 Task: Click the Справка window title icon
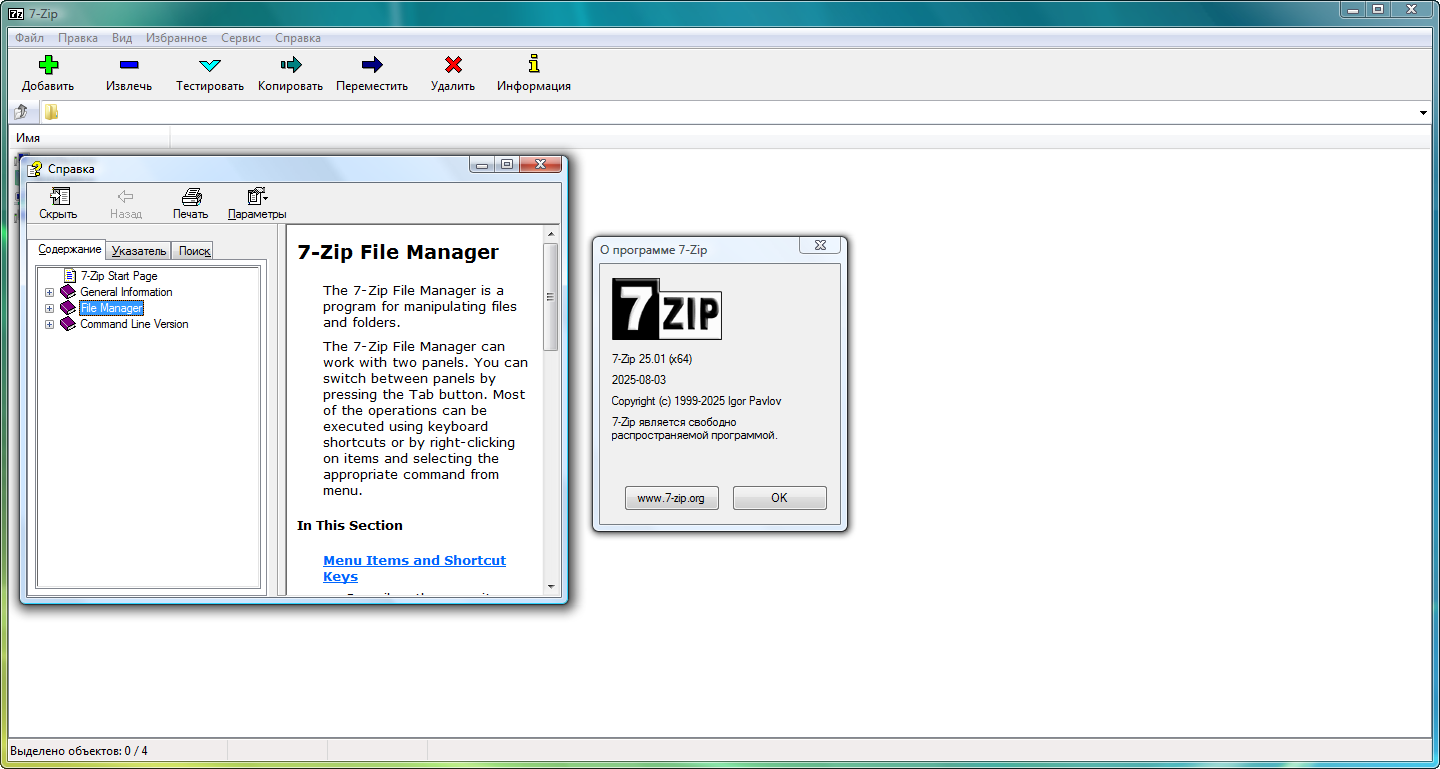35,169
